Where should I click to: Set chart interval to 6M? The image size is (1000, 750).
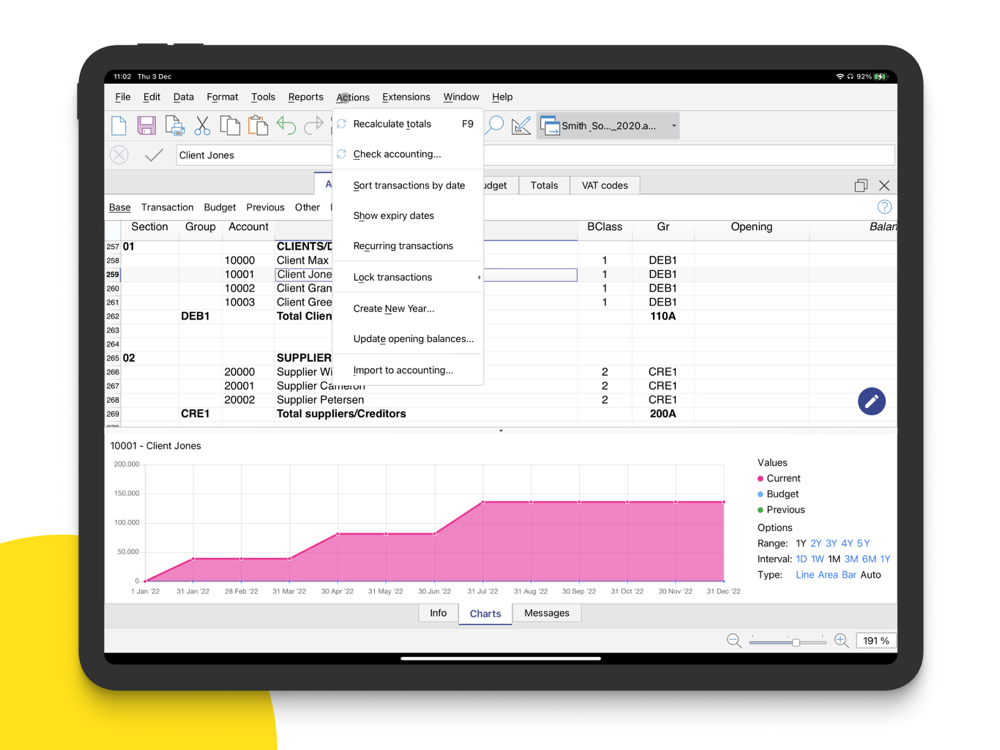(x=869, y=559)
